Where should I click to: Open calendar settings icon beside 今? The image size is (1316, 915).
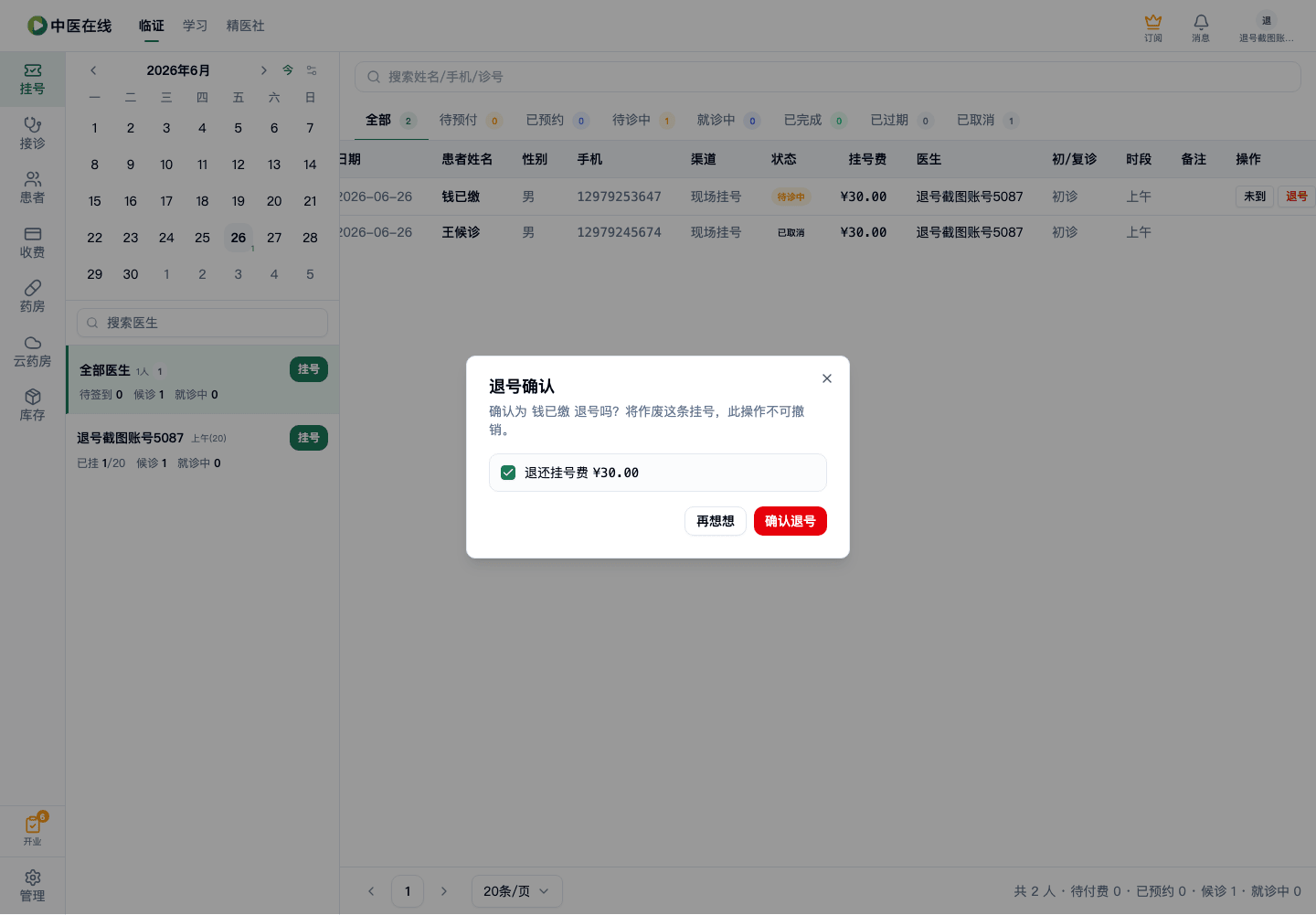coord(312,70)
